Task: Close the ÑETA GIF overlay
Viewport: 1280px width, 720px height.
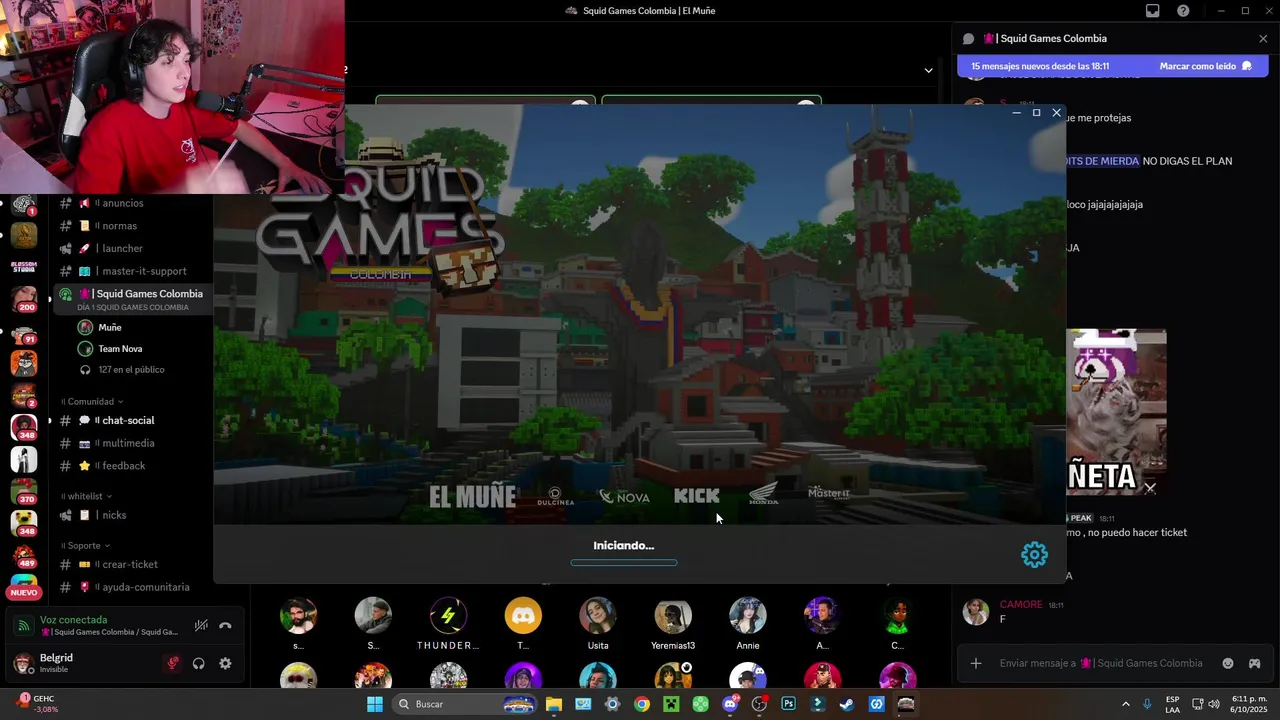Action: [1150, 488]
